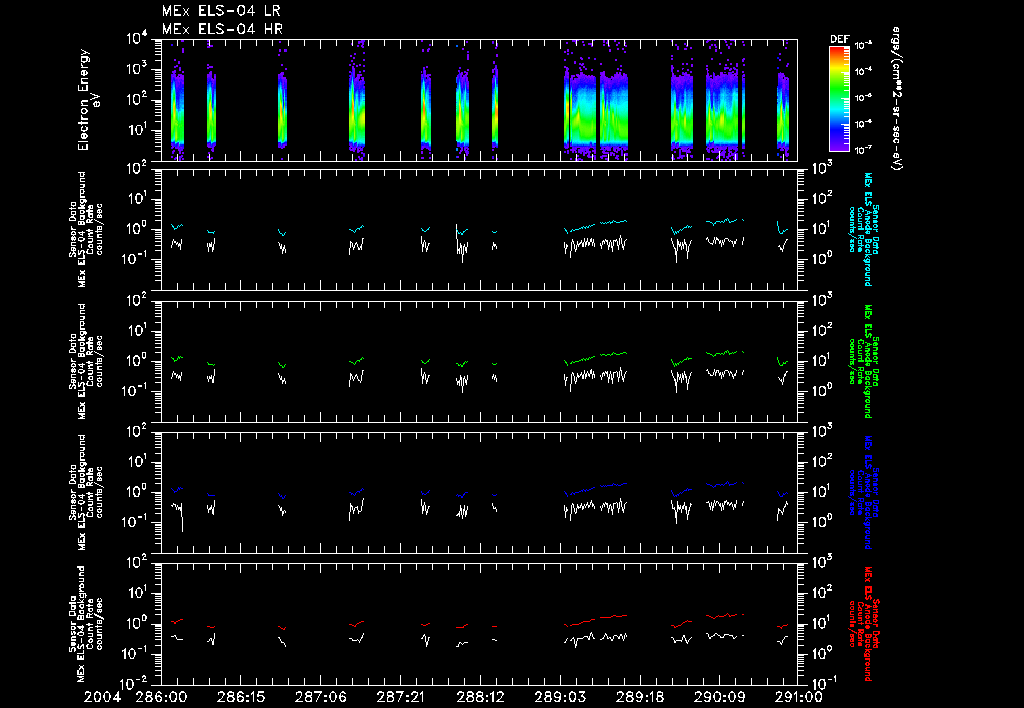Click the 10^4 tick of the electron energy axis
Screen dimensions: 1024x708
(x=136, y=39)
